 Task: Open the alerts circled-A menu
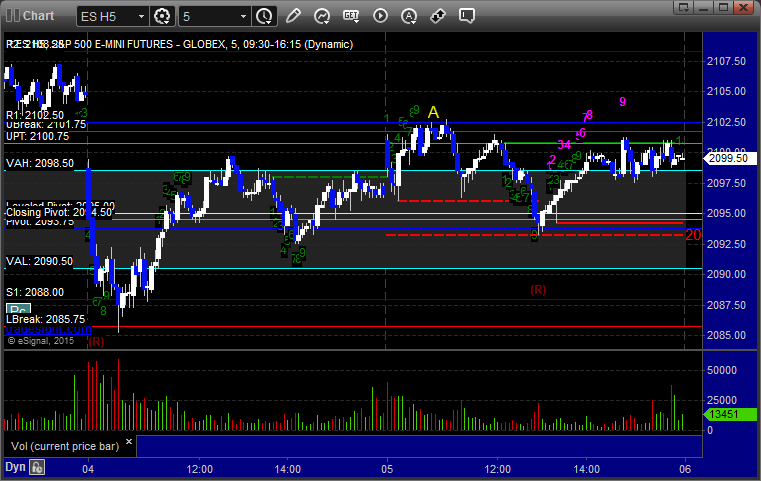tap(409, 16)
